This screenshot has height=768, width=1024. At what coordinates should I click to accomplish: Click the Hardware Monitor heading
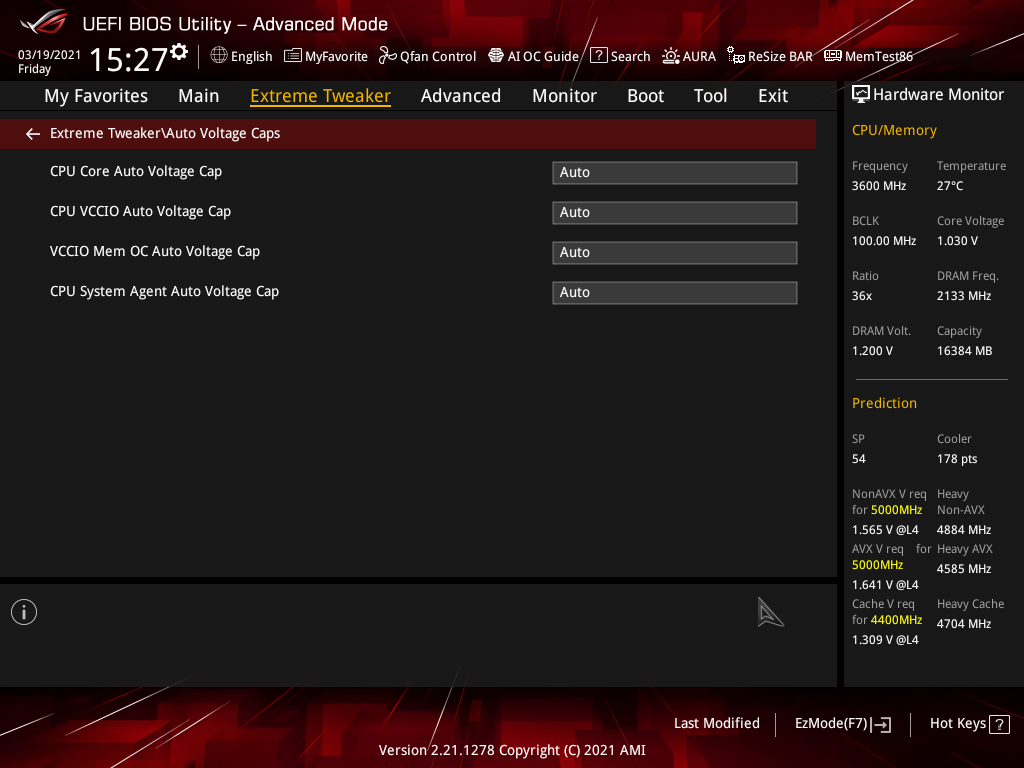[938, 95]
